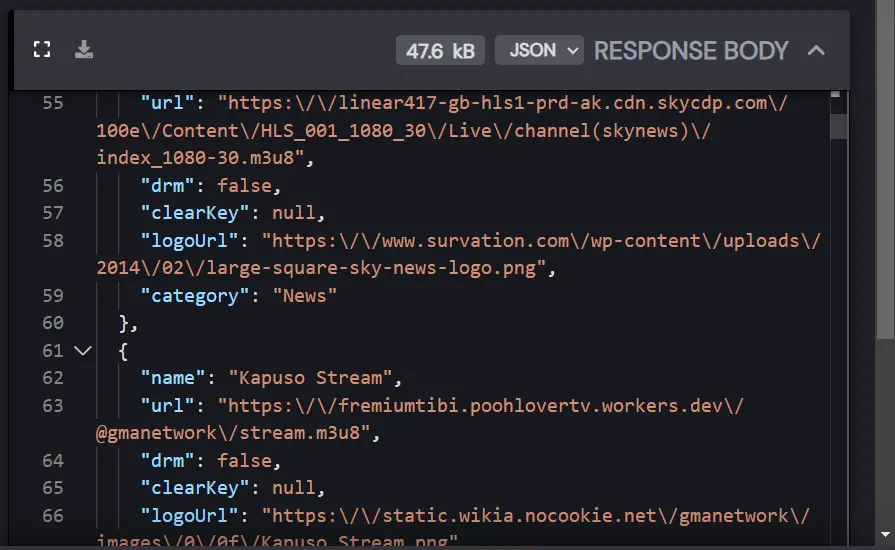Click line number 55 in gutter
This screenshot has height=550, width=895.
53,103
